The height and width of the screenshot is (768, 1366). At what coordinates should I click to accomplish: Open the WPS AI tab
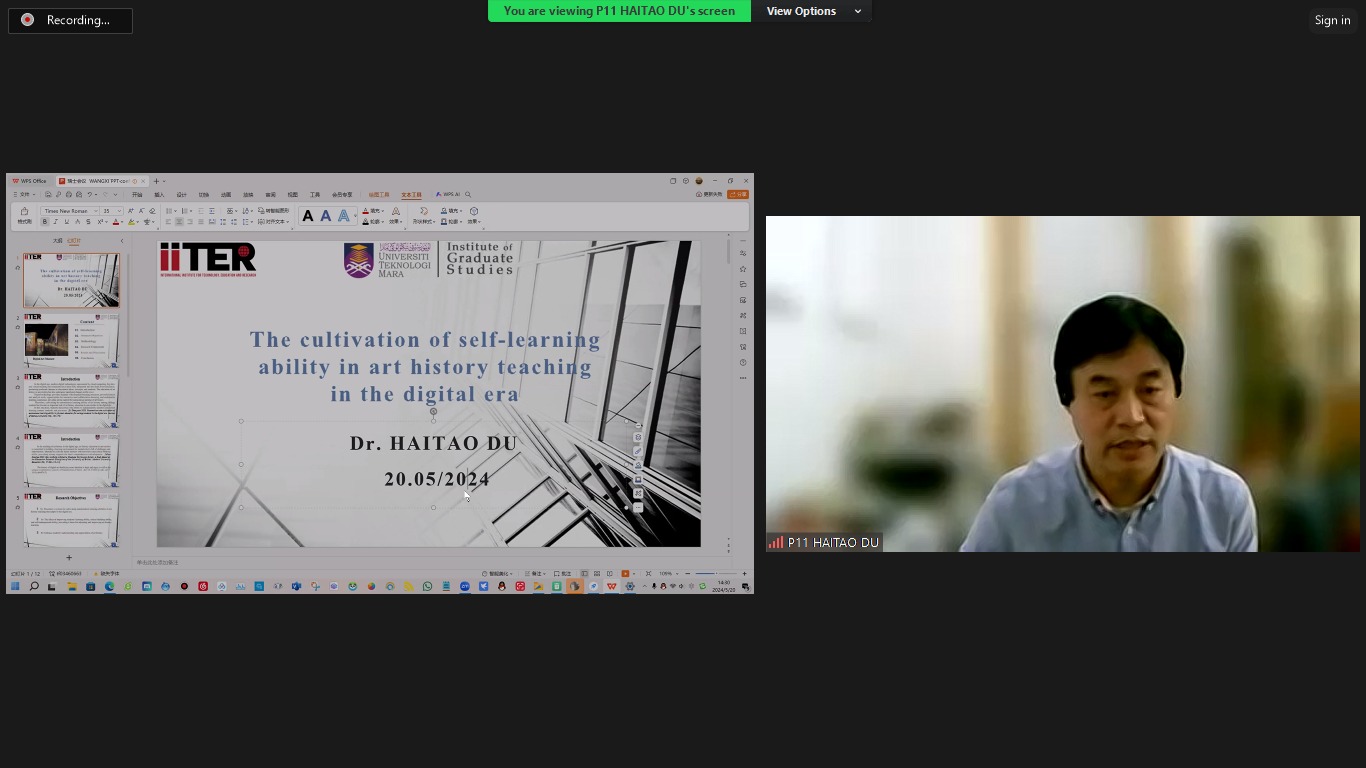[x=448, y=194]
